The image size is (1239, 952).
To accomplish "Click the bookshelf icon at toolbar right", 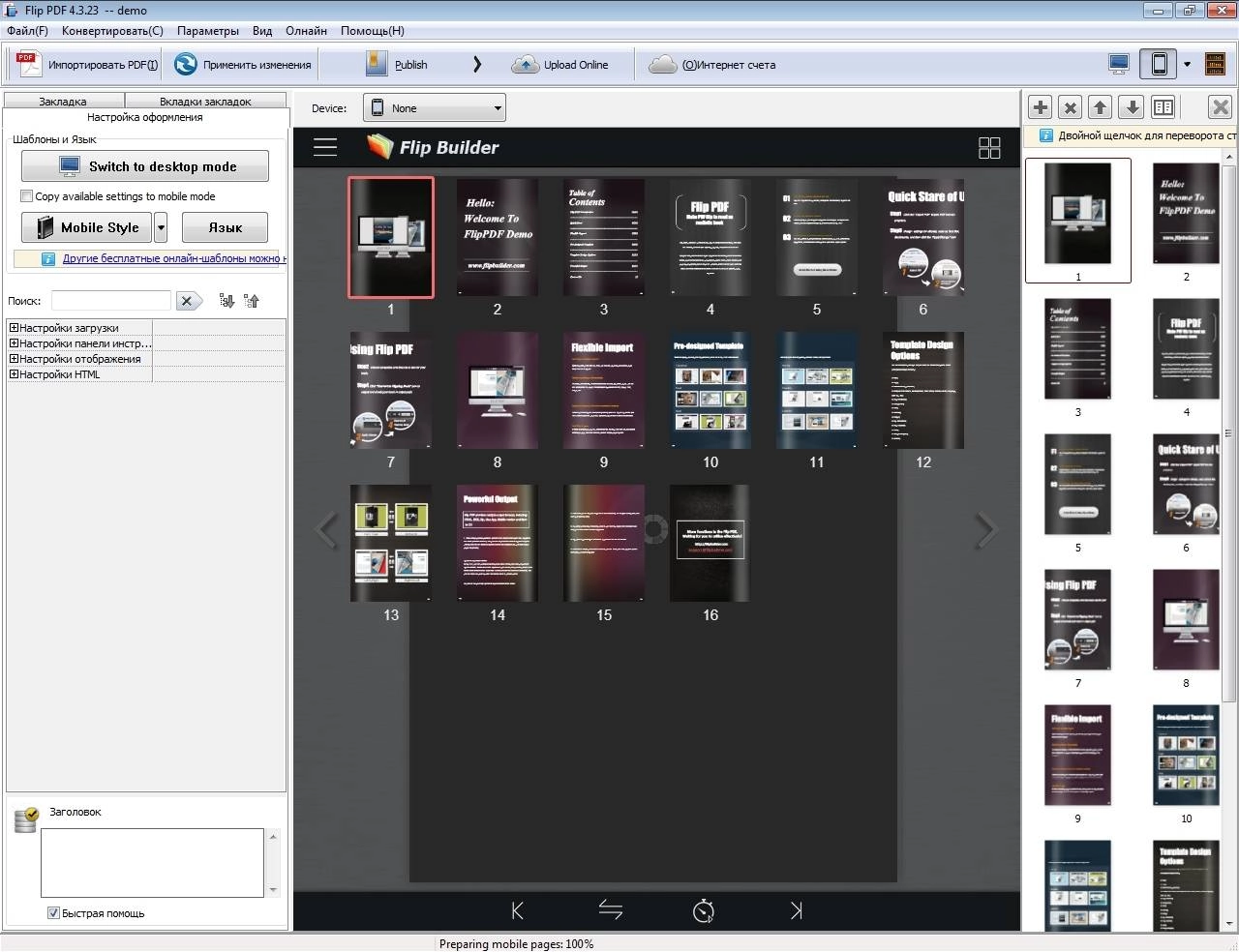I will pyautogui.click(x=1215, y=65).
